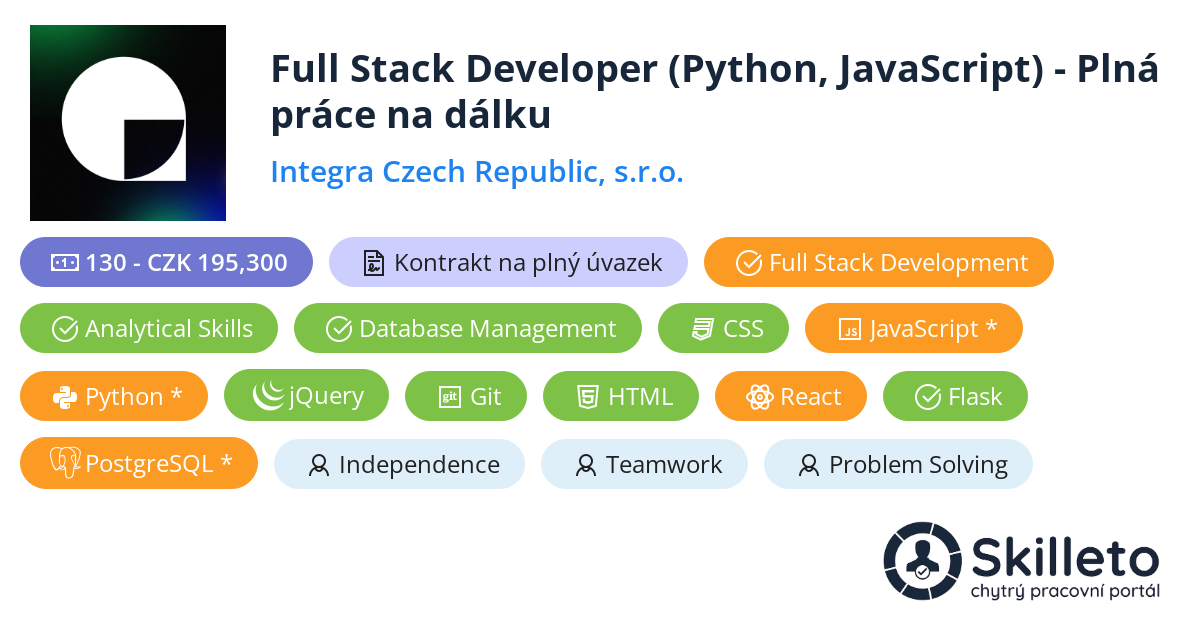The image size is (1200, 626).
Task: Click the JavaScript JS icon
Action: coord(849,329)
